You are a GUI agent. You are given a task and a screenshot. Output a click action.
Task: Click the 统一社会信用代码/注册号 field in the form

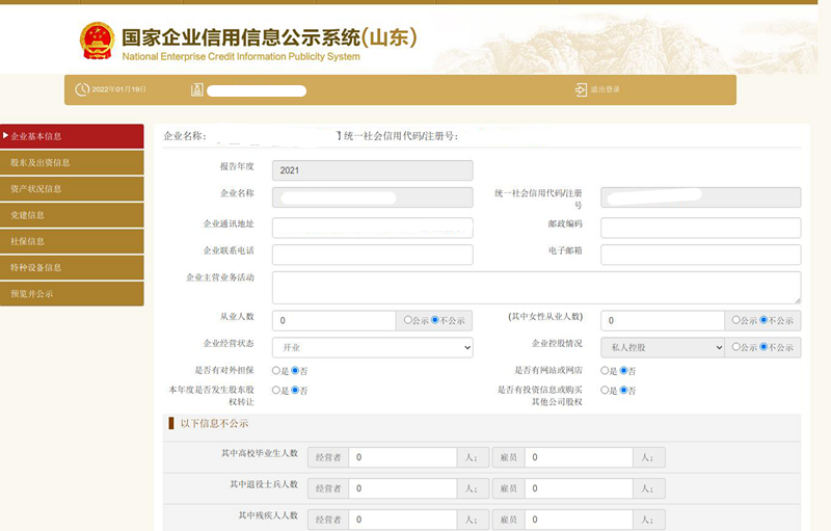pos(701,198)
